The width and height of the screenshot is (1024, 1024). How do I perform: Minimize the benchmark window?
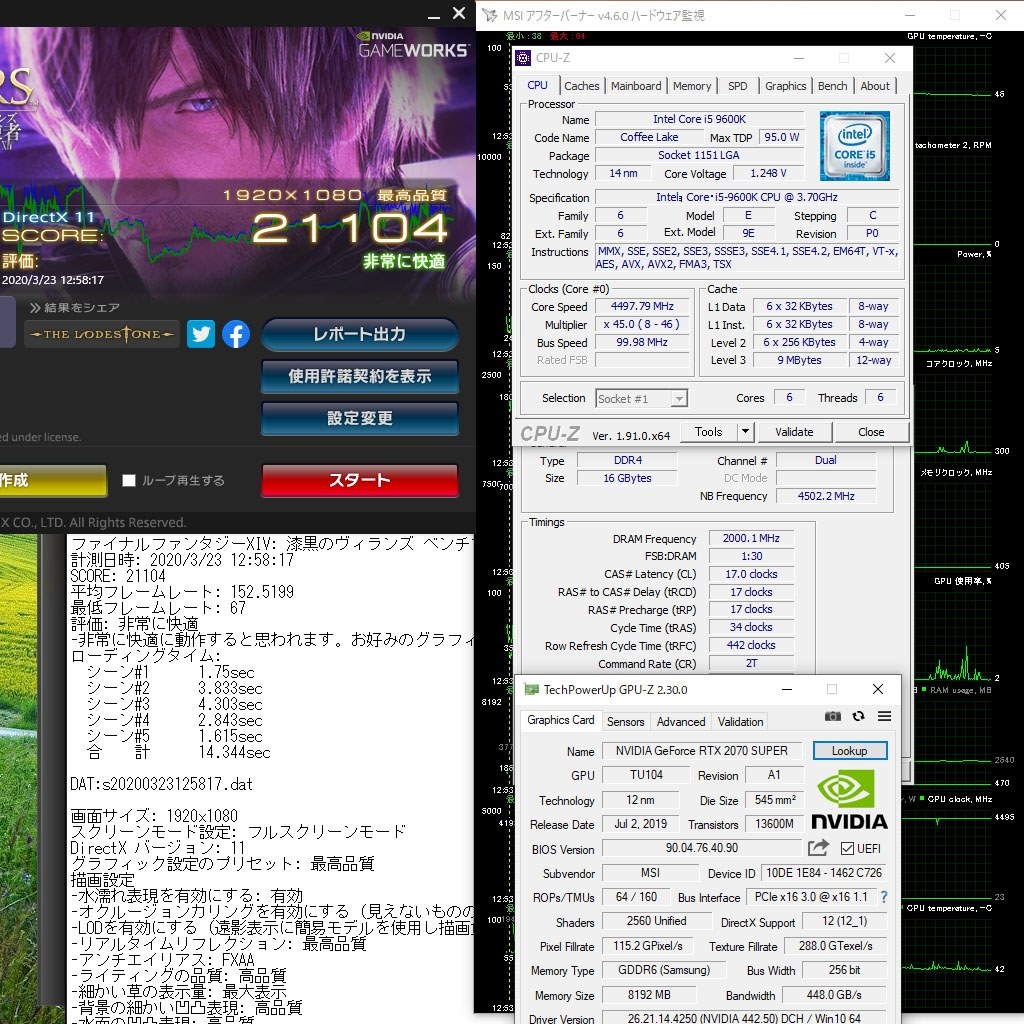[434, 15]
